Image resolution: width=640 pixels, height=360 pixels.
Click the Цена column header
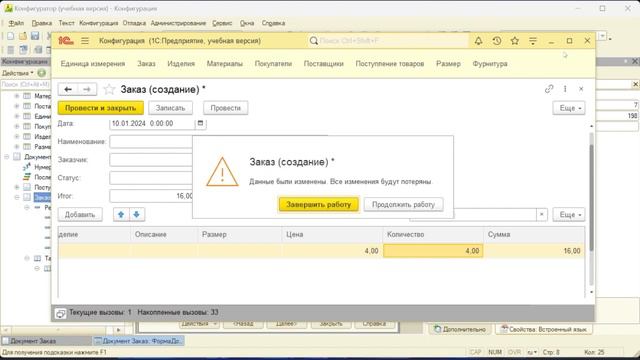[x=332, y=235]
